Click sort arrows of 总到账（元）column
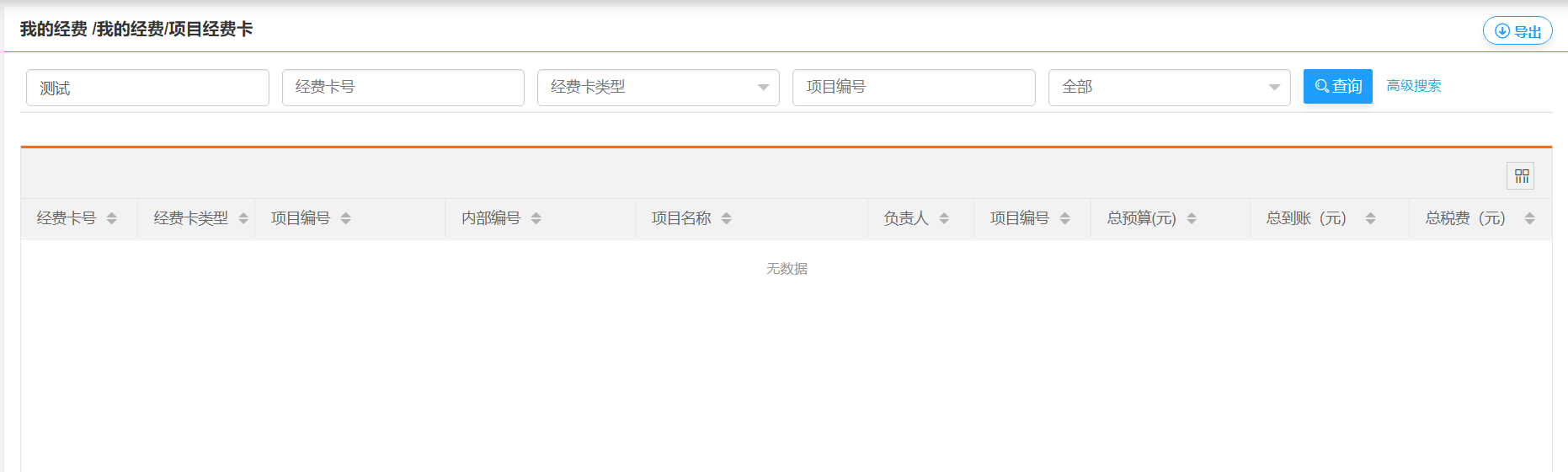The width and height of the screenshot is (1568, 472). (x=1370, y=218)
